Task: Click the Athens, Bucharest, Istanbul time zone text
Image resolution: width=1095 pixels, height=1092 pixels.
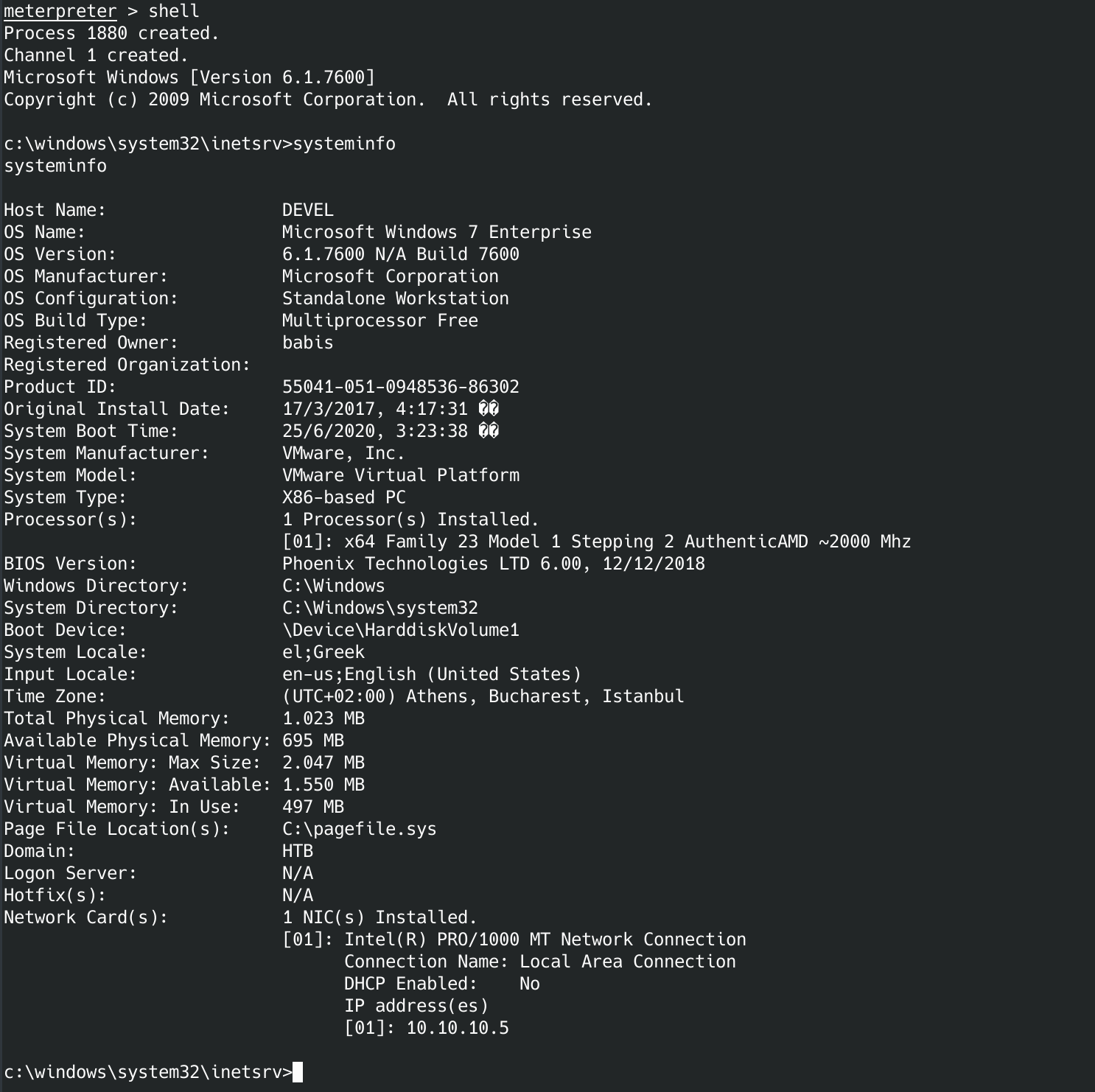Action: (545, 696)
